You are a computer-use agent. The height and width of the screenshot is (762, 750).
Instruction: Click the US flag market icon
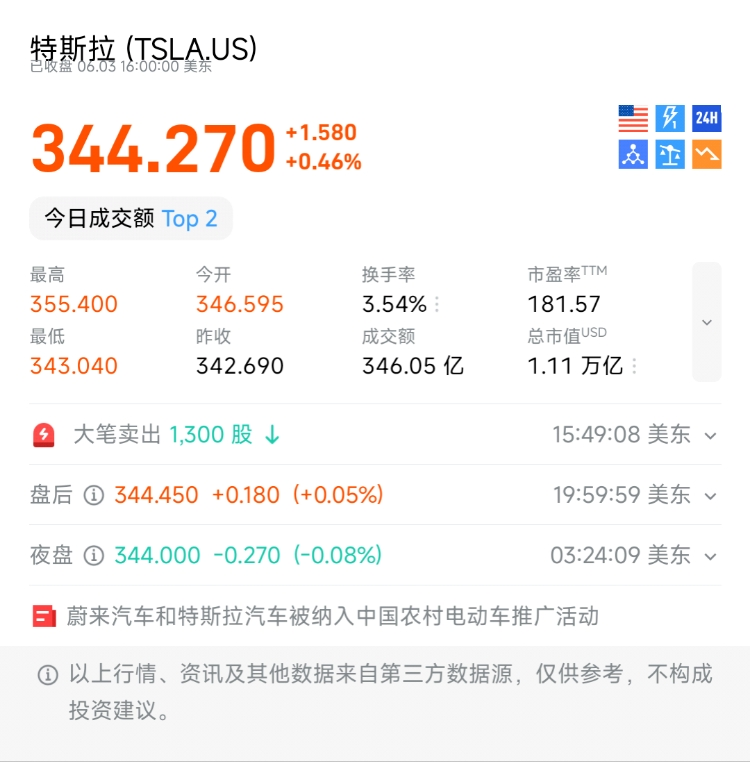[633, 119]
